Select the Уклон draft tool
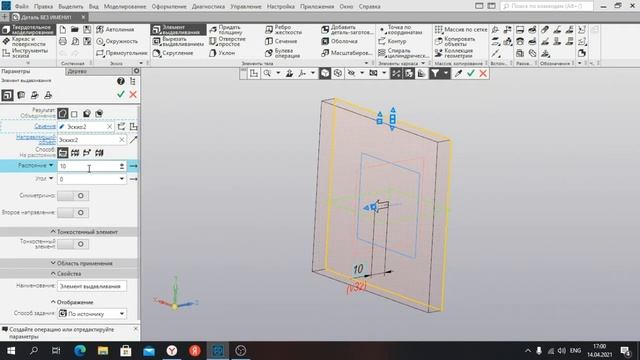Image resolution: width=640 pixels, height=360 pixels. click(x=222, y=53)
